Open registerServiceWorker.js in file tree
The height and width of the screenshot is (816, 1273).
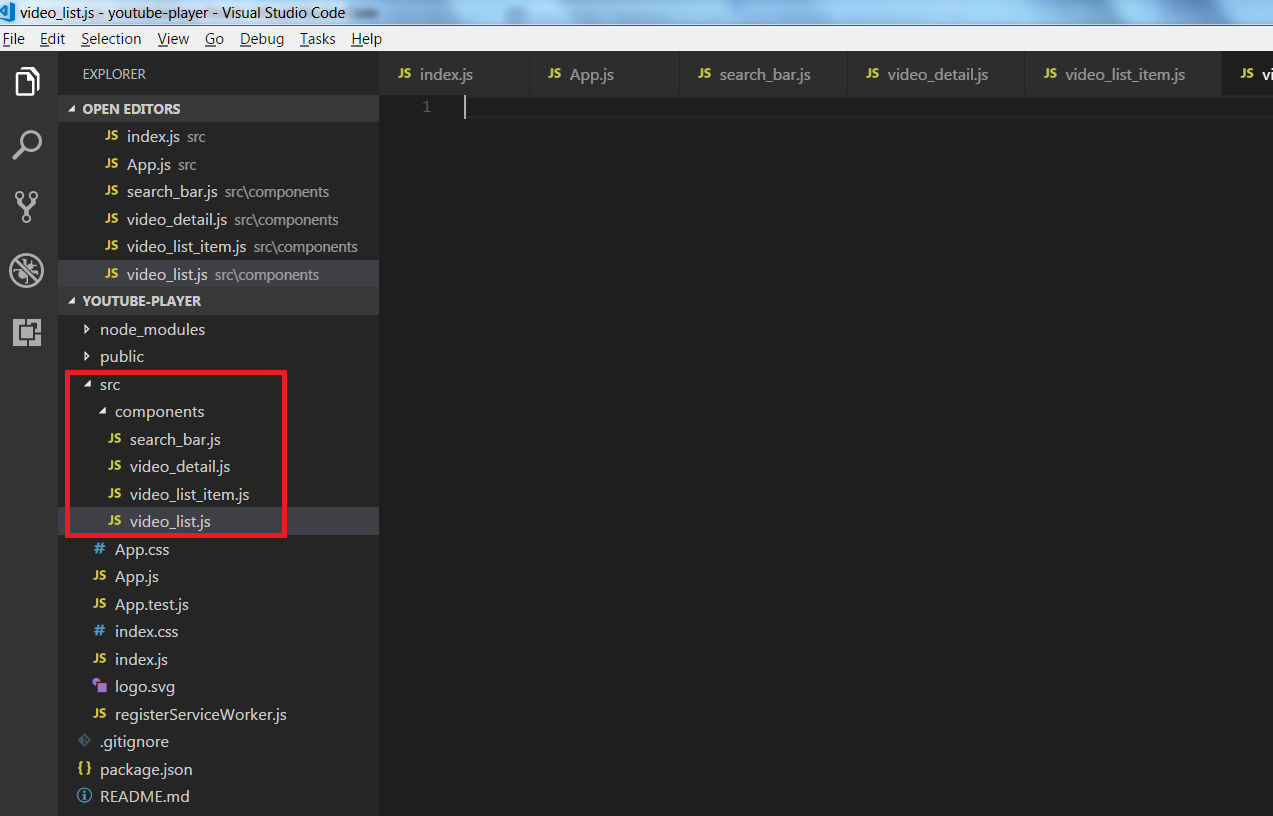218,714
